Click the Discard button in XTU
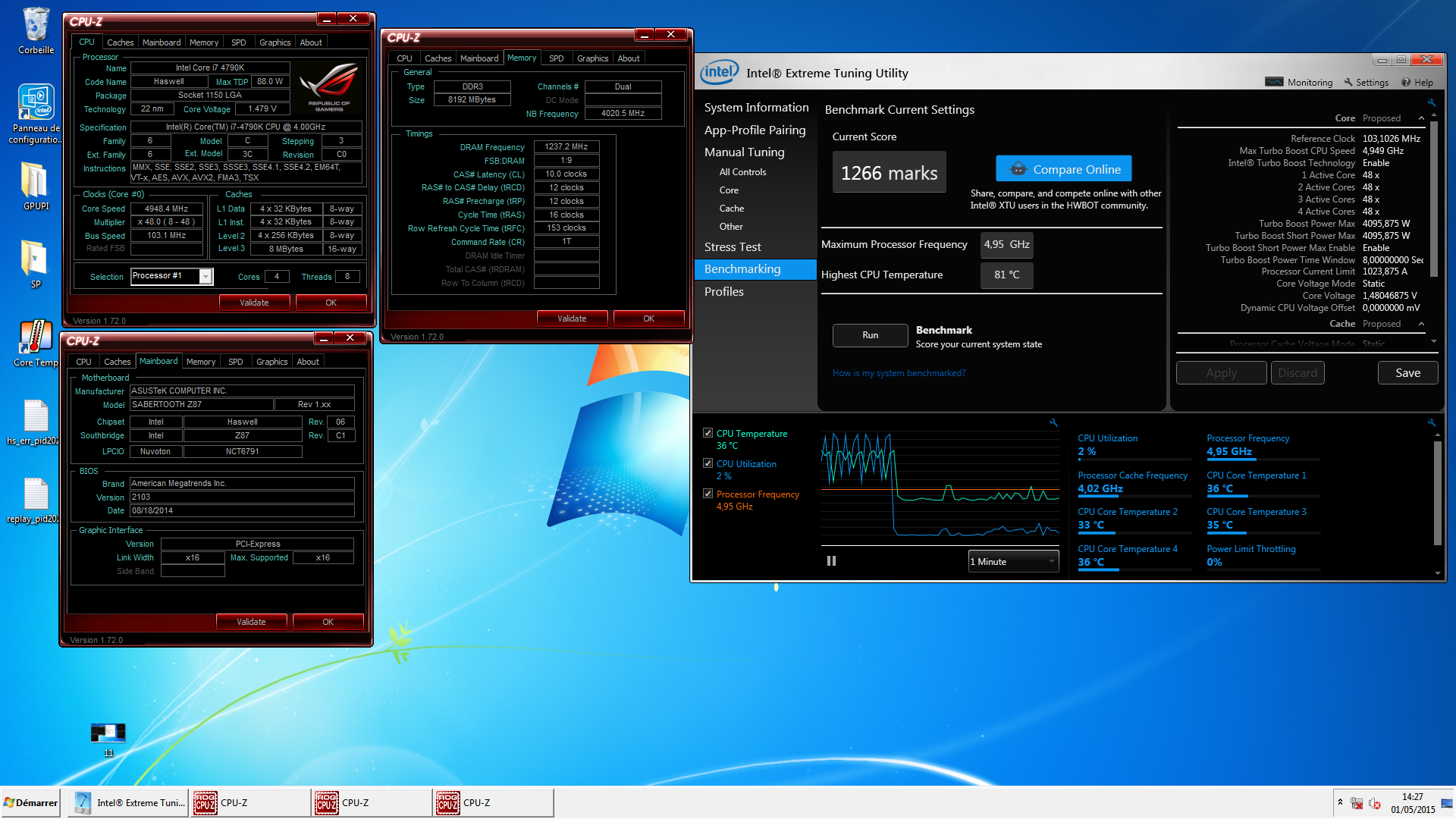The image size is (1456, 819). point(1298,373)
